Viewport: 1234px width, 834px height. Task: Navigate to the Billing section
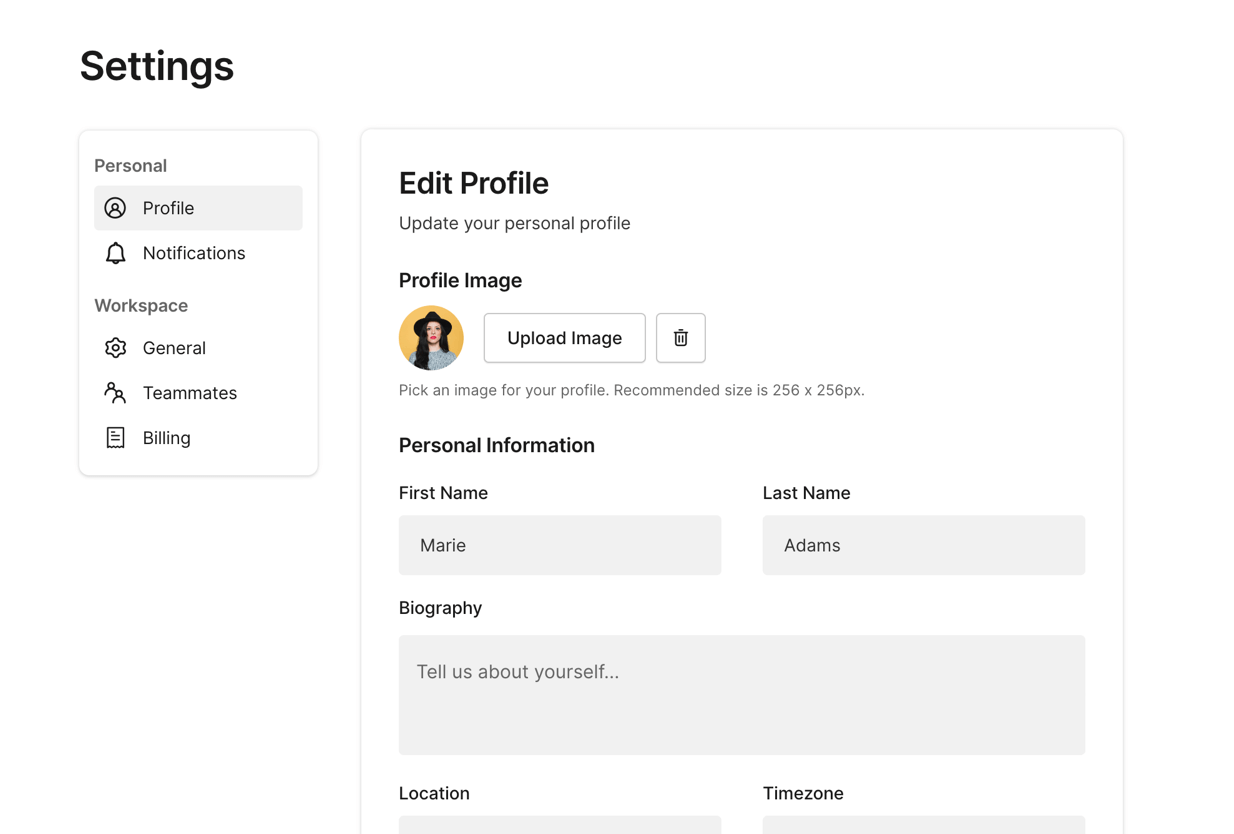166,438
